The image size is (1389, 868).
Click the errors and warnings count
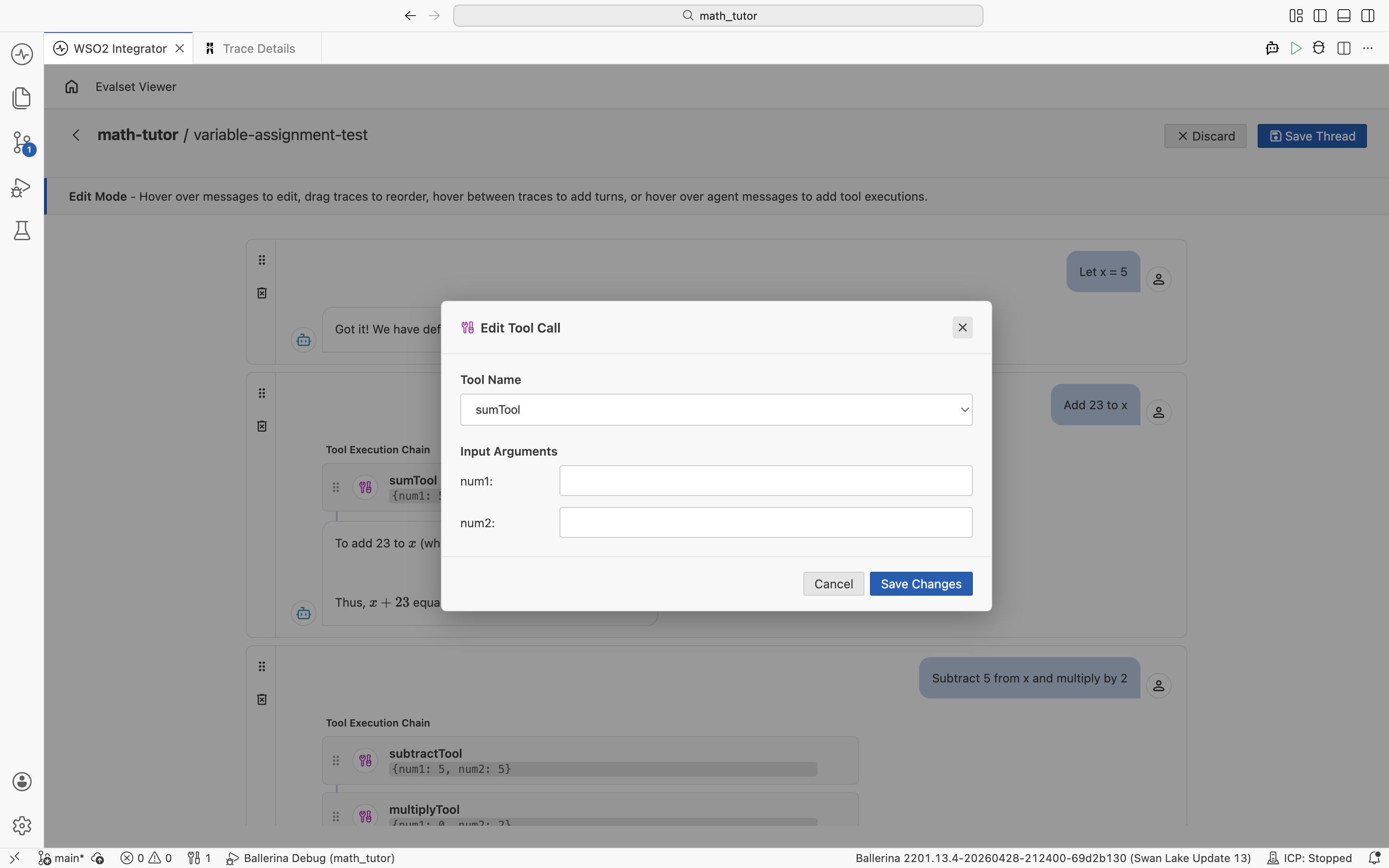[146, 858]
